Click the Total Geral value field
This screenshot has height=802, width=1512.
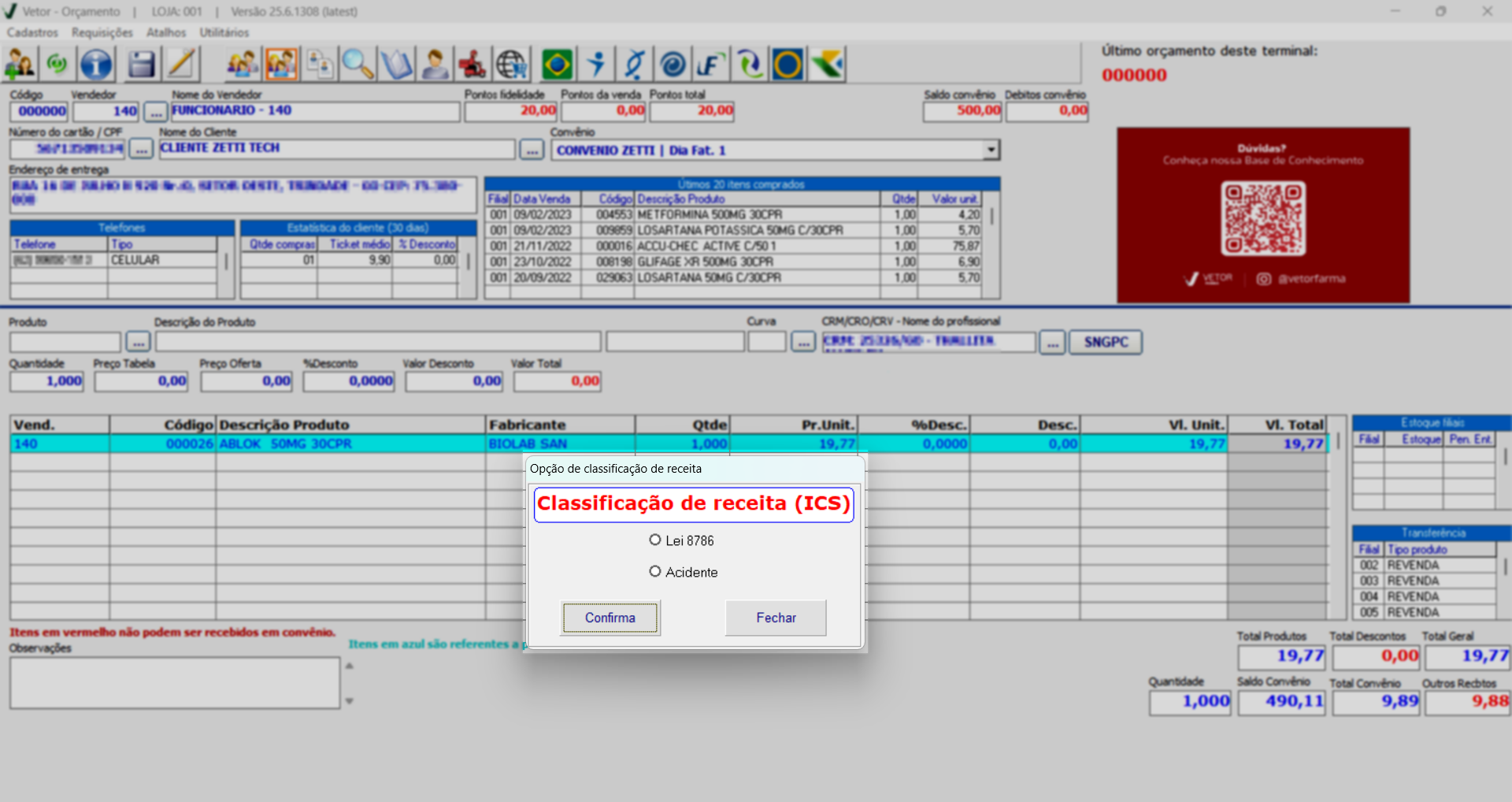pos(1466,655)
